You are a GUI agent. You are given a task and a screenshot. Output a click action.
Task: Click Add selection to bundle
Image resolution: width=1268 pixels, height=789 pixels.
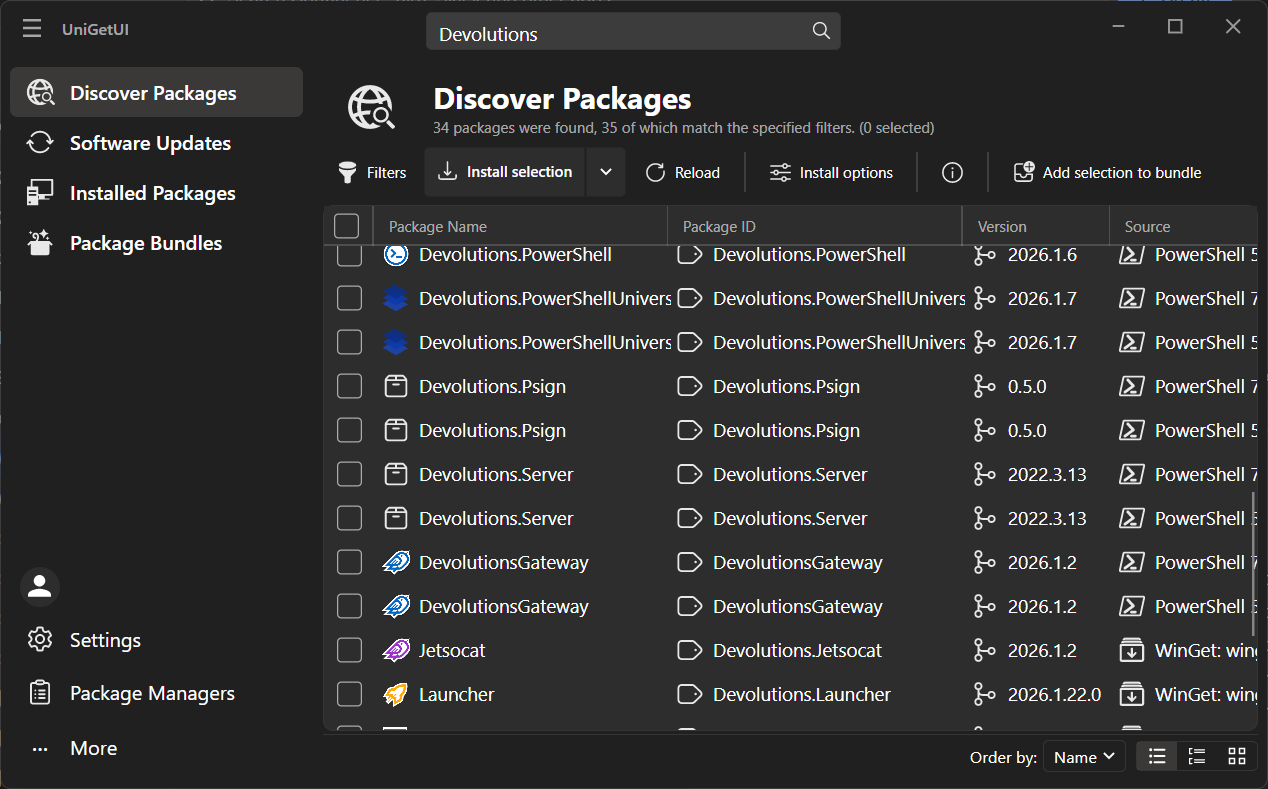click(x=1107, y=172)
